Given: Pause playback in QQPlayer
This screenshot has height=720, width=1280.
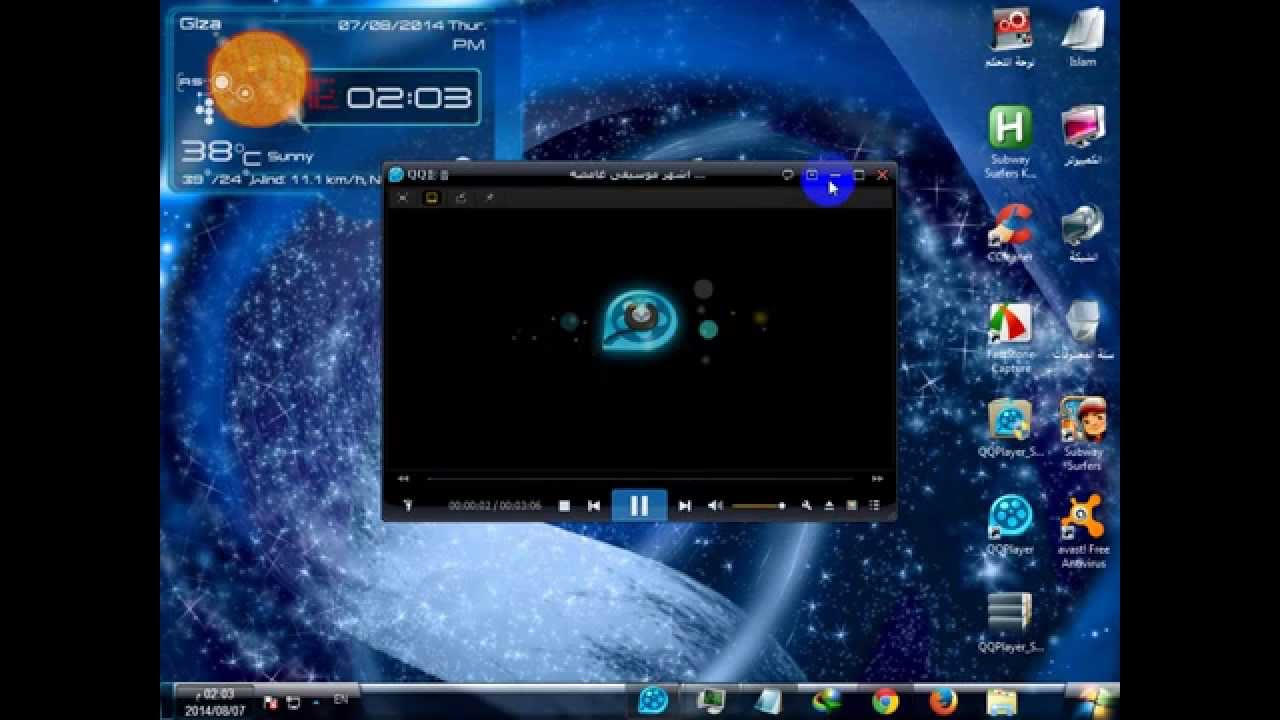Looking at the screenshot, I should point(639,506).
